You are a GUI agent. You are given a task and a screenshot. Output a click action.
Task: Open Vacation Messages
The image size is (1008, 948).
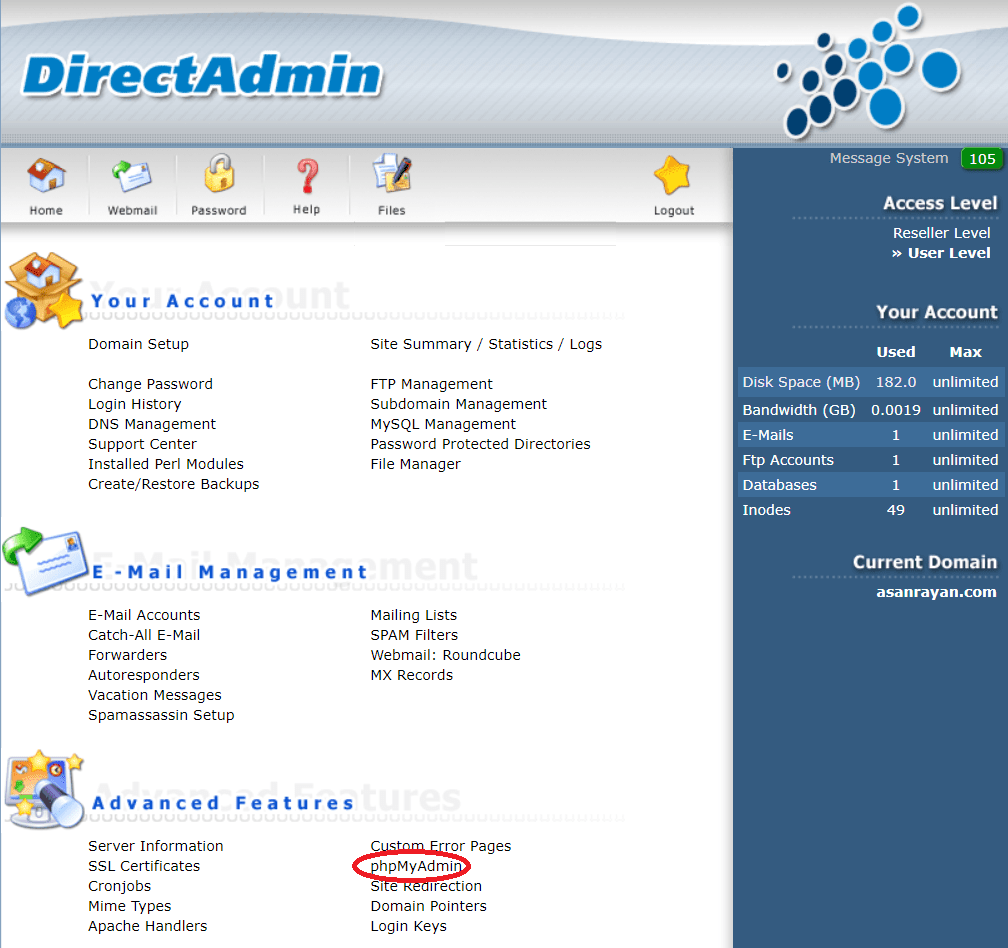pos(154,695)
